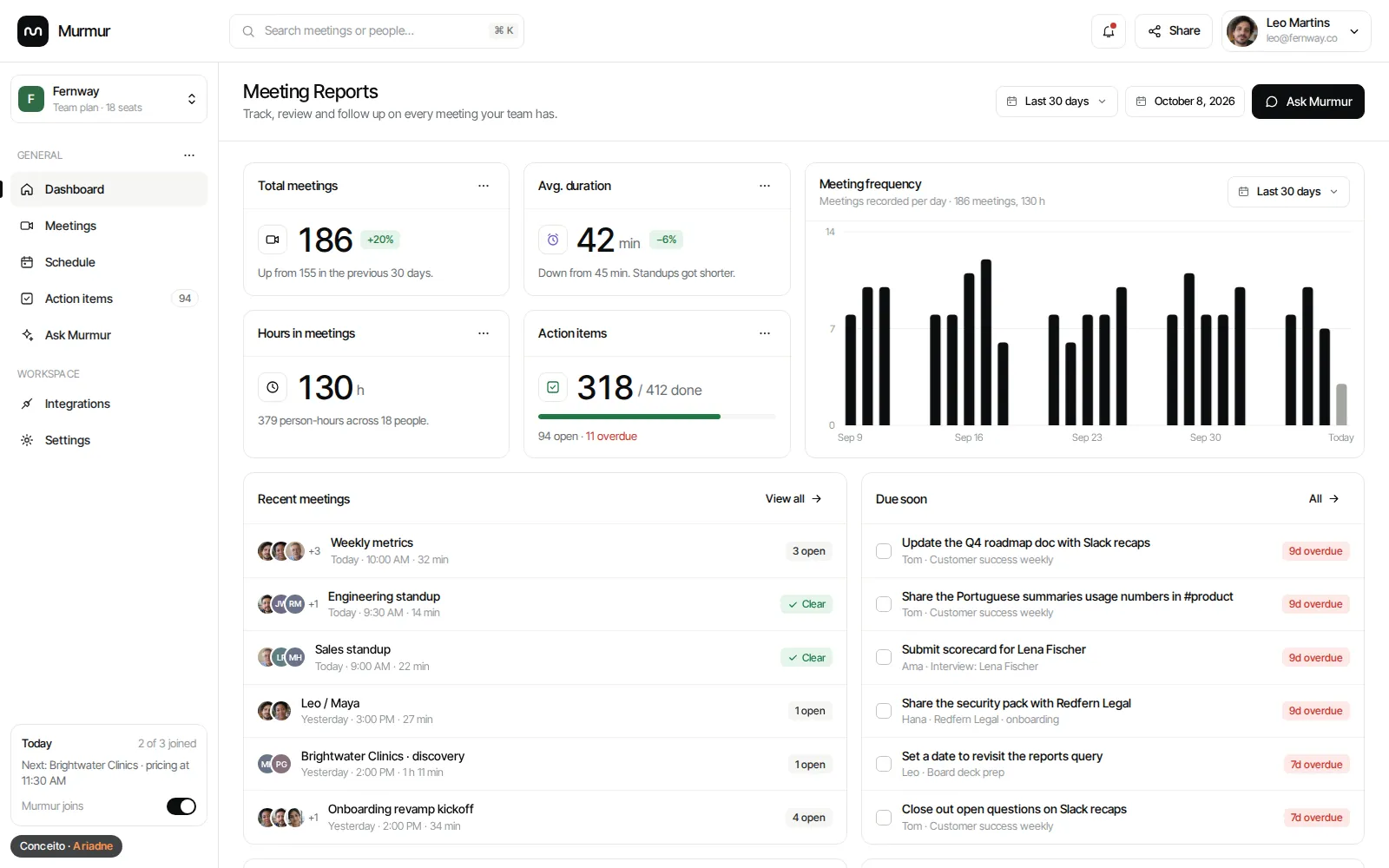Check Share the Portuguese summaries task
The image size is (1389, 868).
click(884, 604)
